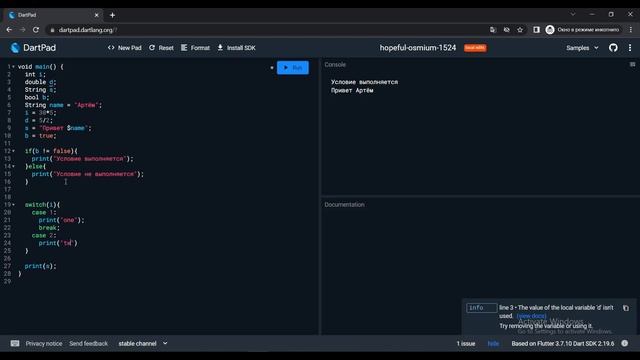Collapse the else block on line 14

pos(13,166)
